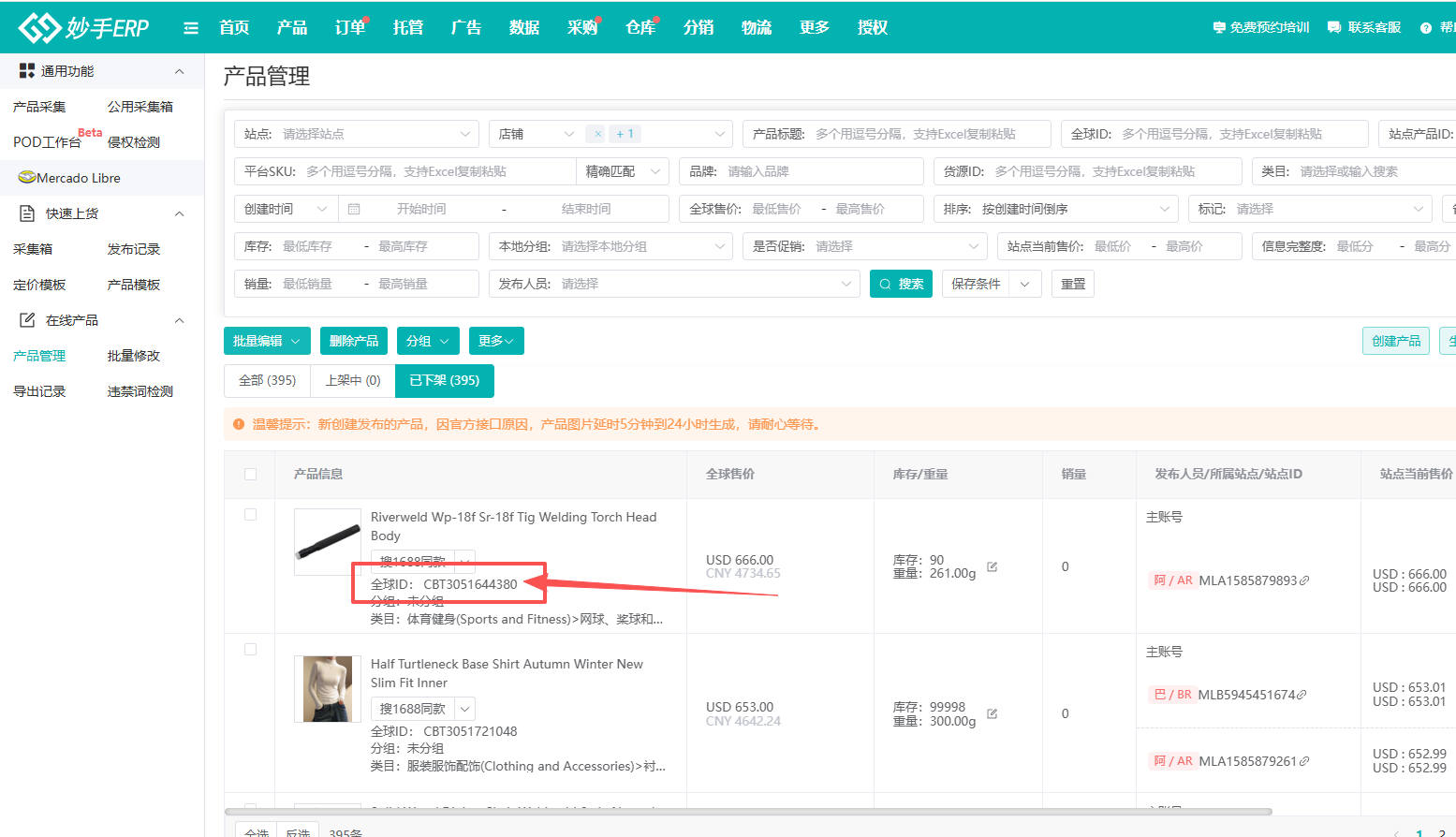Click the Mercado Libre platform icon
The width and height of the screenshot is (1456, 837).
tap(26, 178)
